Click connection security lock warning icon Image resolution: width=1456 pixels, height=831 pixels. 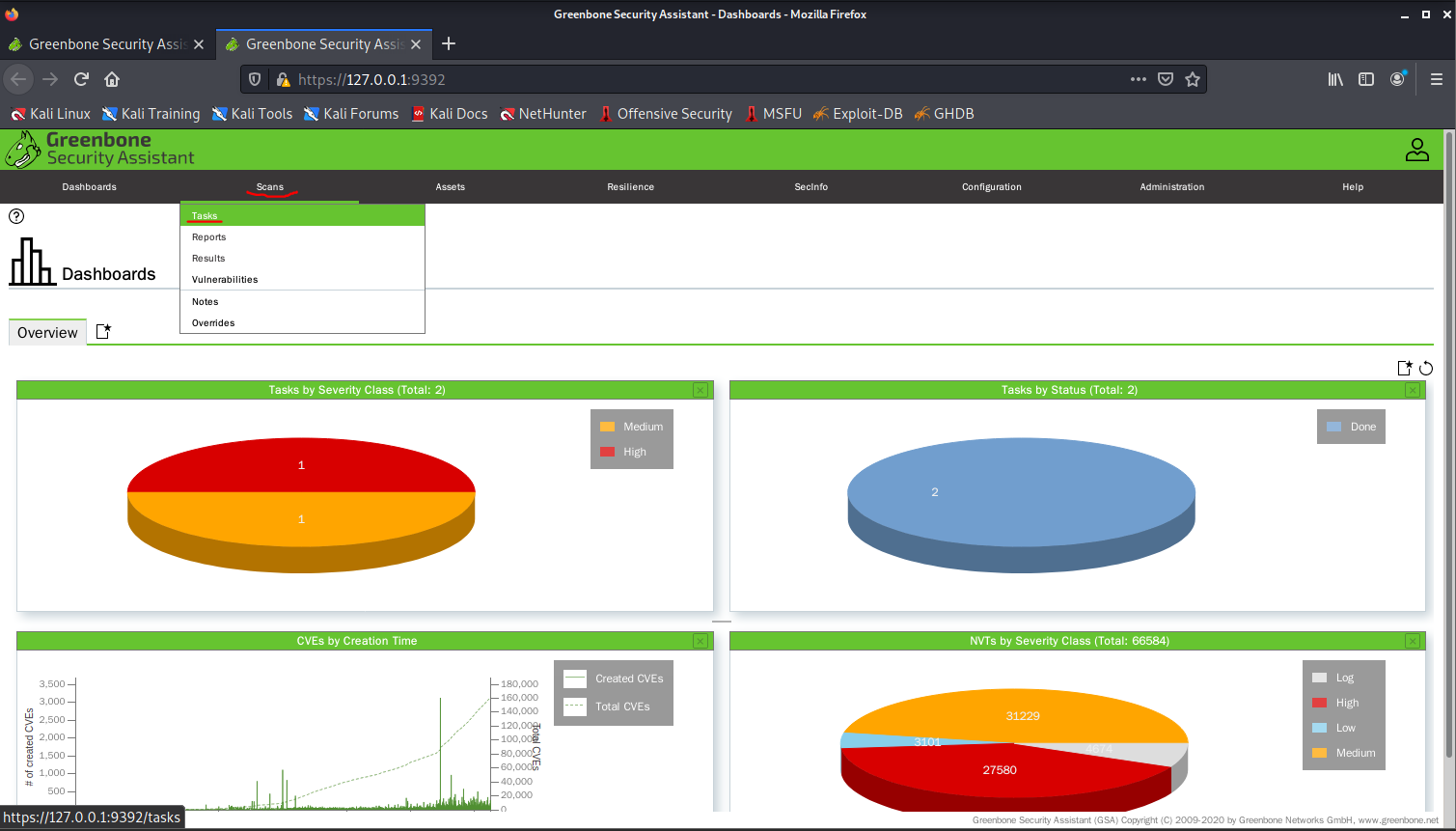click(283, 79)
